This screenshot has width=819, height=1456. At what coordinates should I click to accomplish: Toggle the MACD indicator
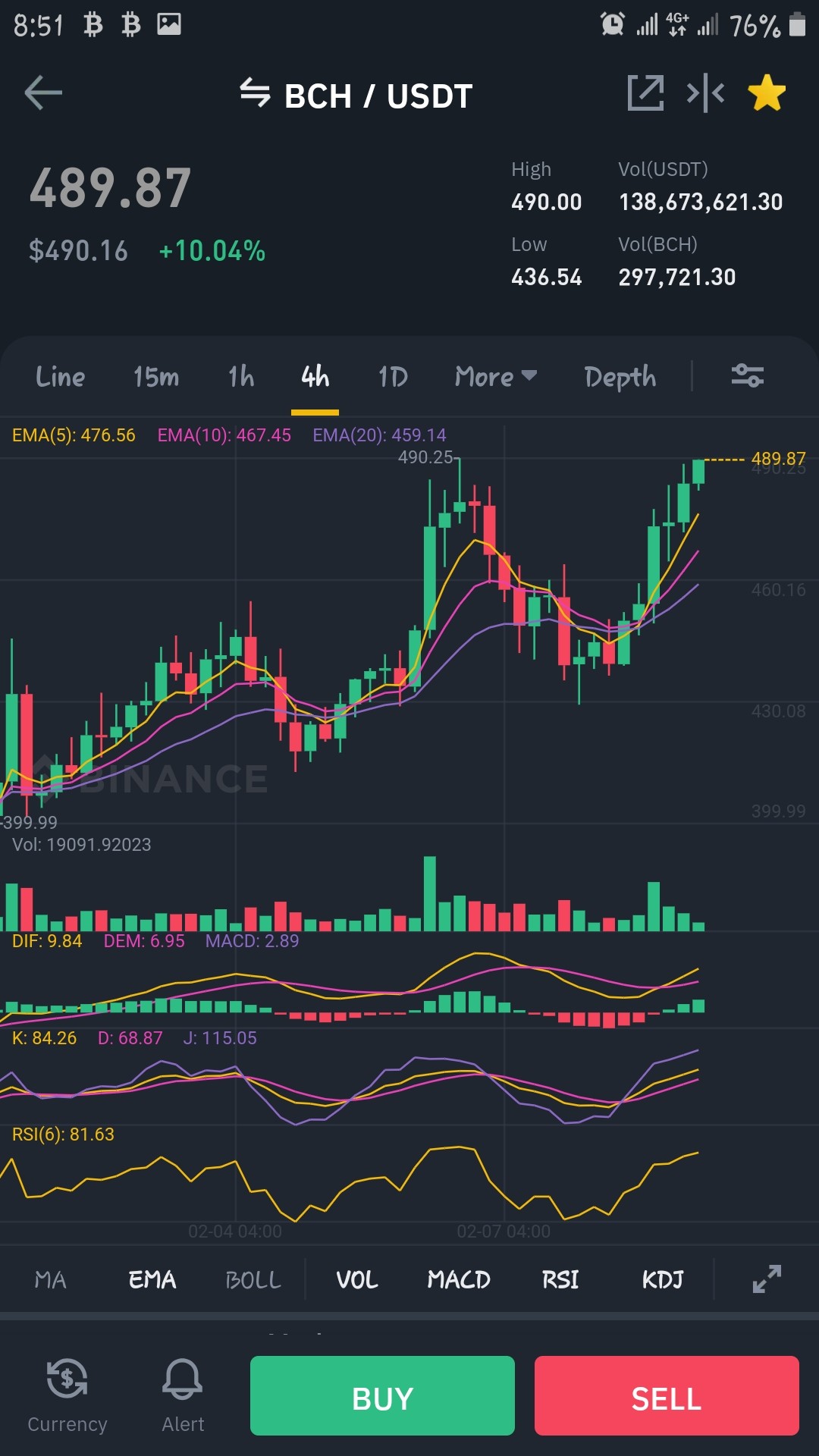click(459, 1280)
